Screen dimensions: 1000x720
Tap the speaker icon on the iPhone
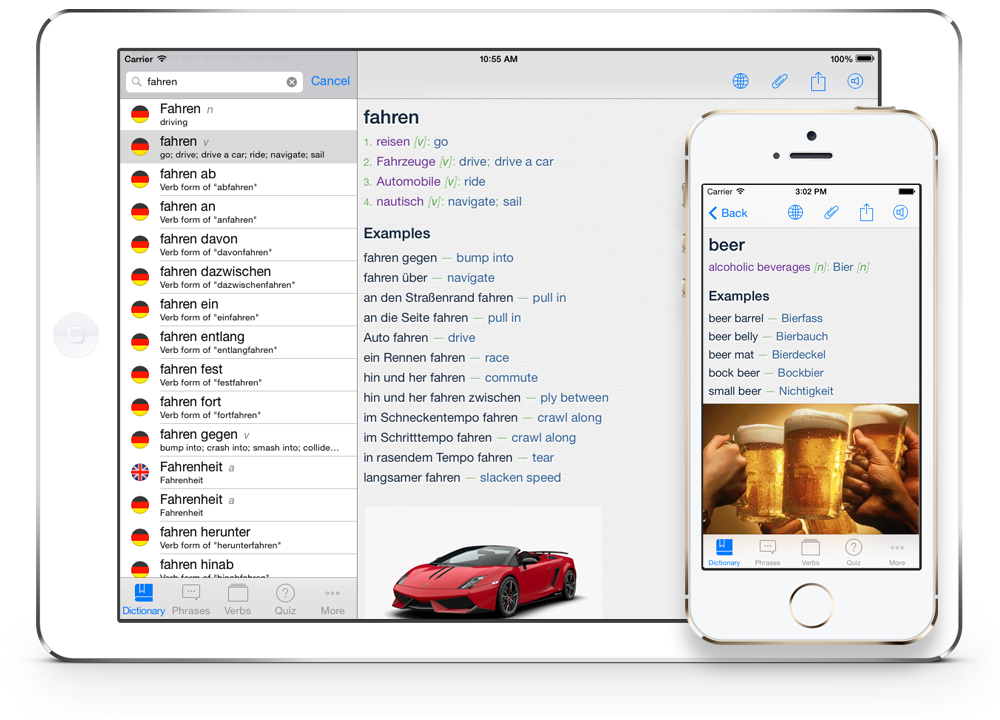(x=901, y=212)
